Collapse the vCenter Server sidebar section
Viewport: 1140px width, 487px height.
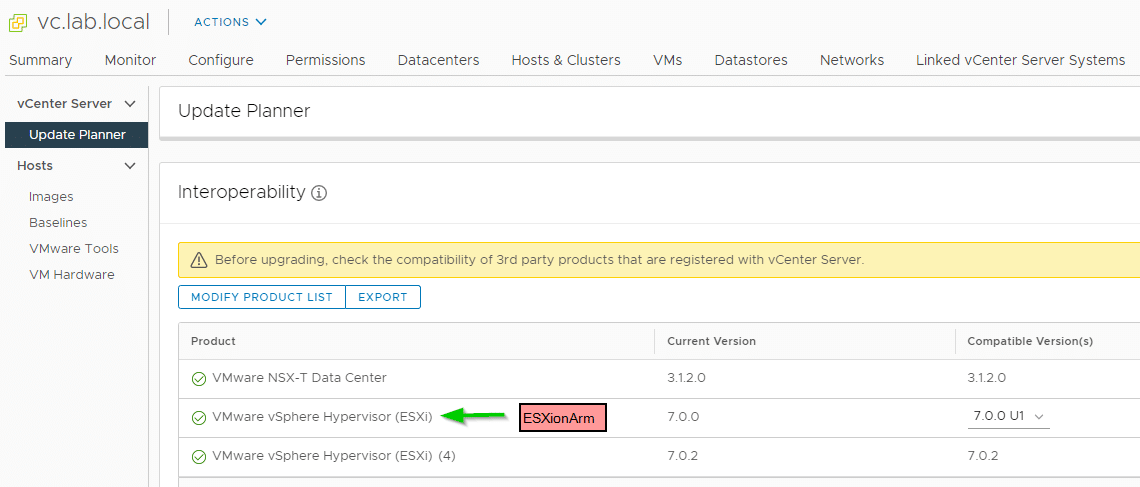(x=130, y=104)
